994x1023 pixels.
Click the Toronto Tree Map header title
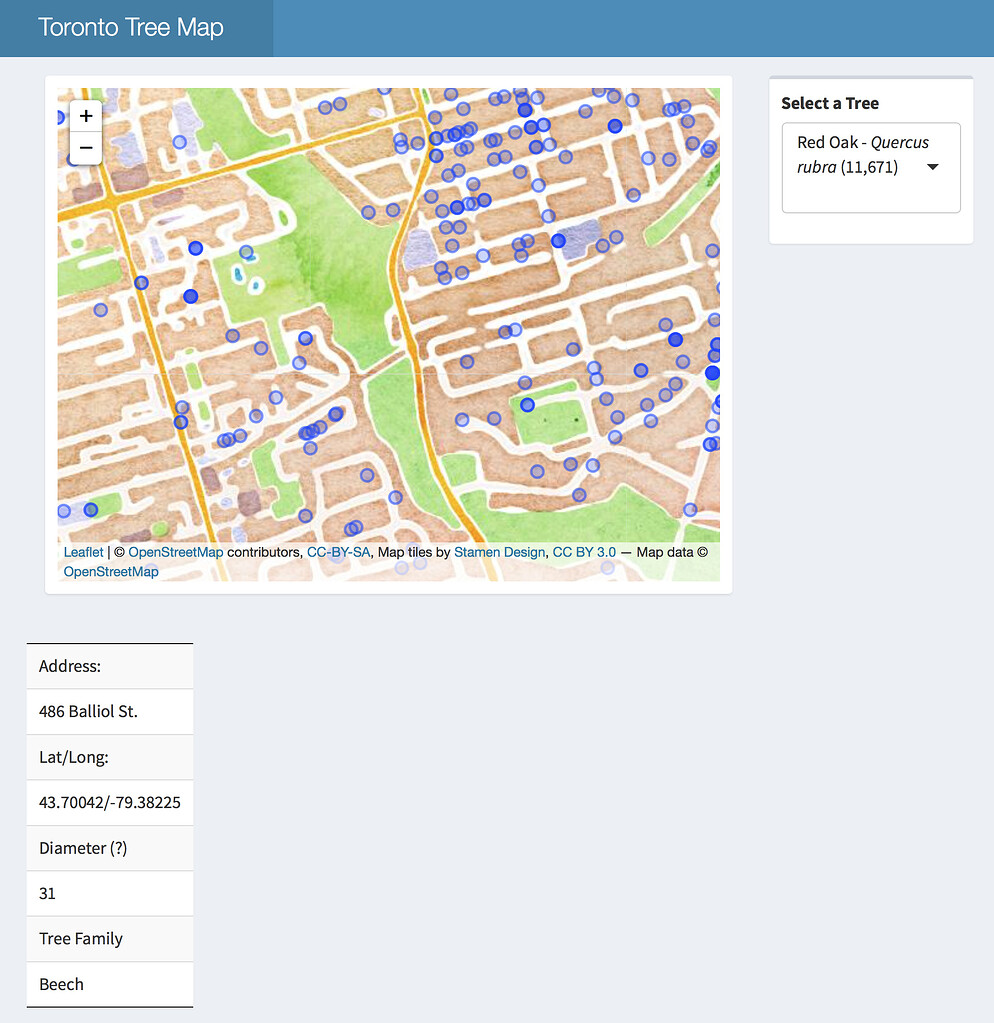(x=129, y=28)
